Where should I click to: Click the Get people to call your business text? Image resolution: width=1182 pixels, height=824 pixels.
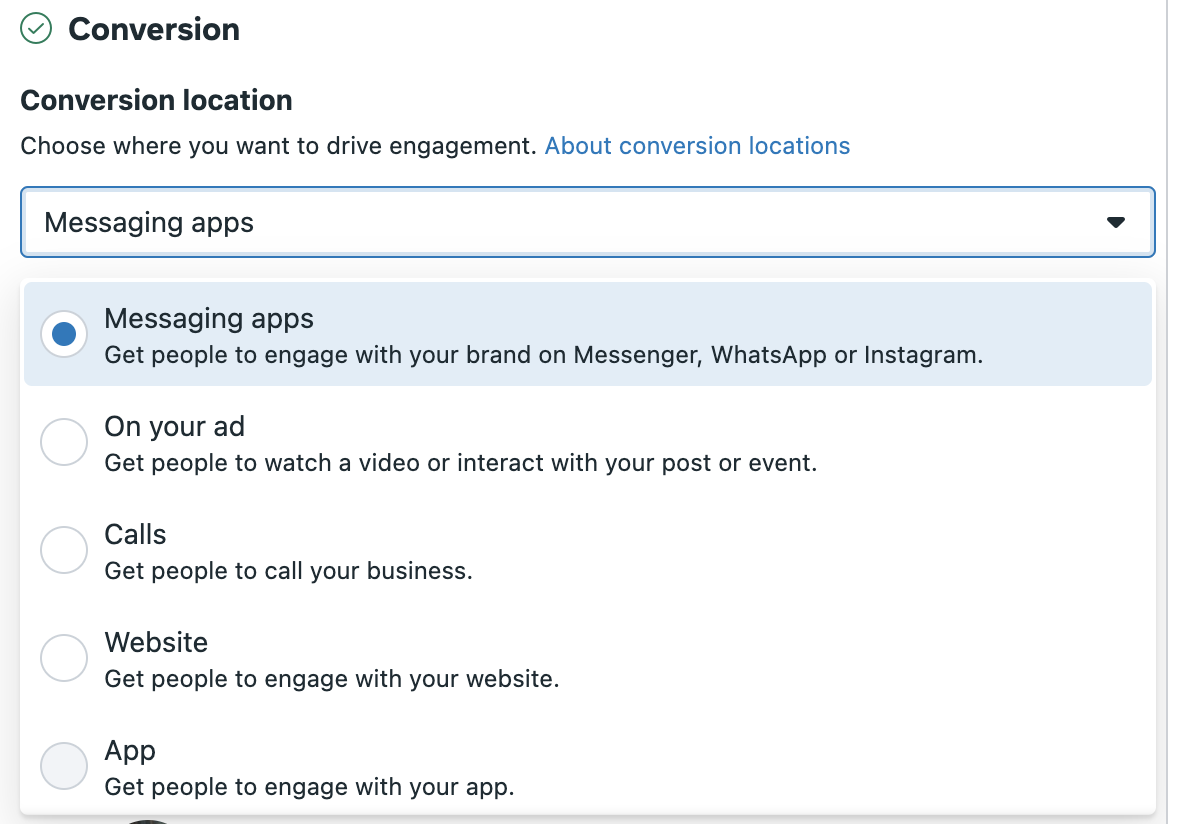[x=288, y=571]
